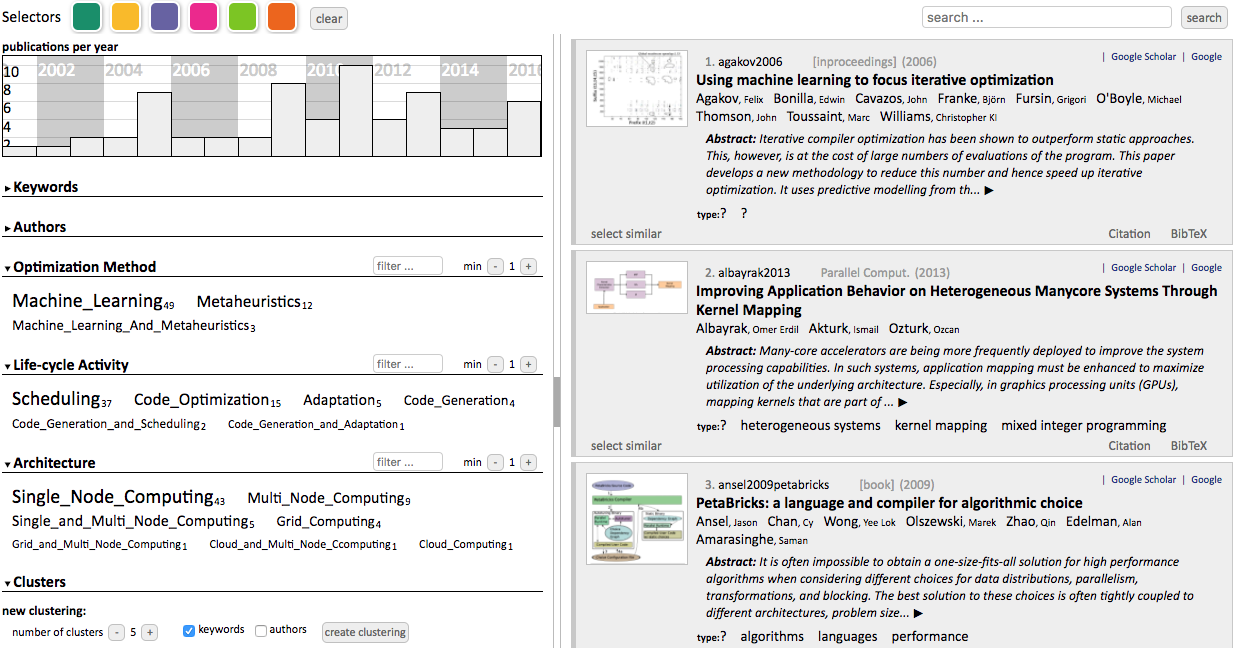This screenshot has width=1240, height=648.
Task: Activate the orange selector swatch
Action: [282, 17]
